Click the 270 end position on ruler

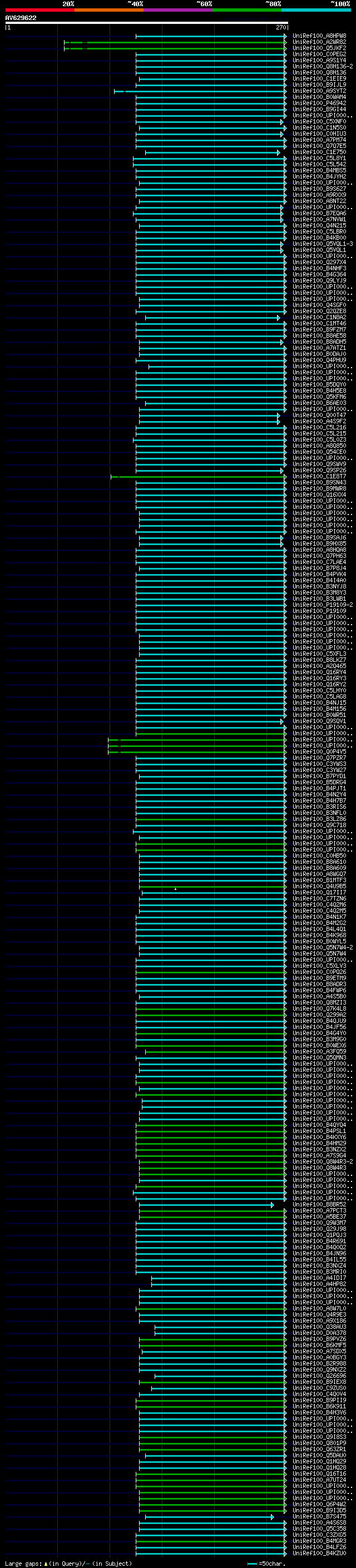(280, 27)
